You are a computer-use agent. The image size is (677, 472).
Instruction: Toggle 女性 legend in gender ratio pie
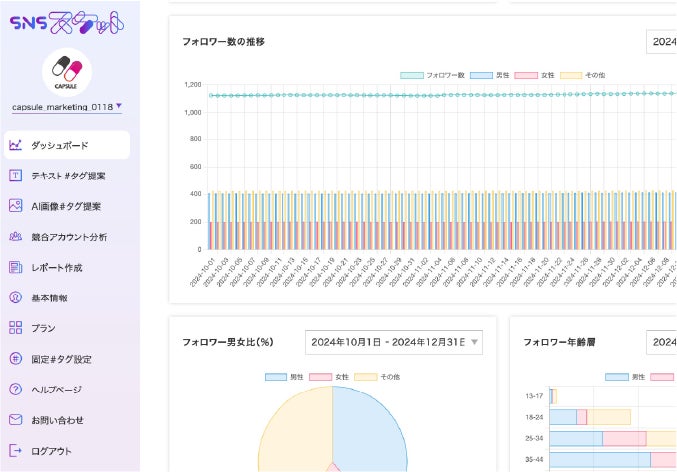[329, 377]
